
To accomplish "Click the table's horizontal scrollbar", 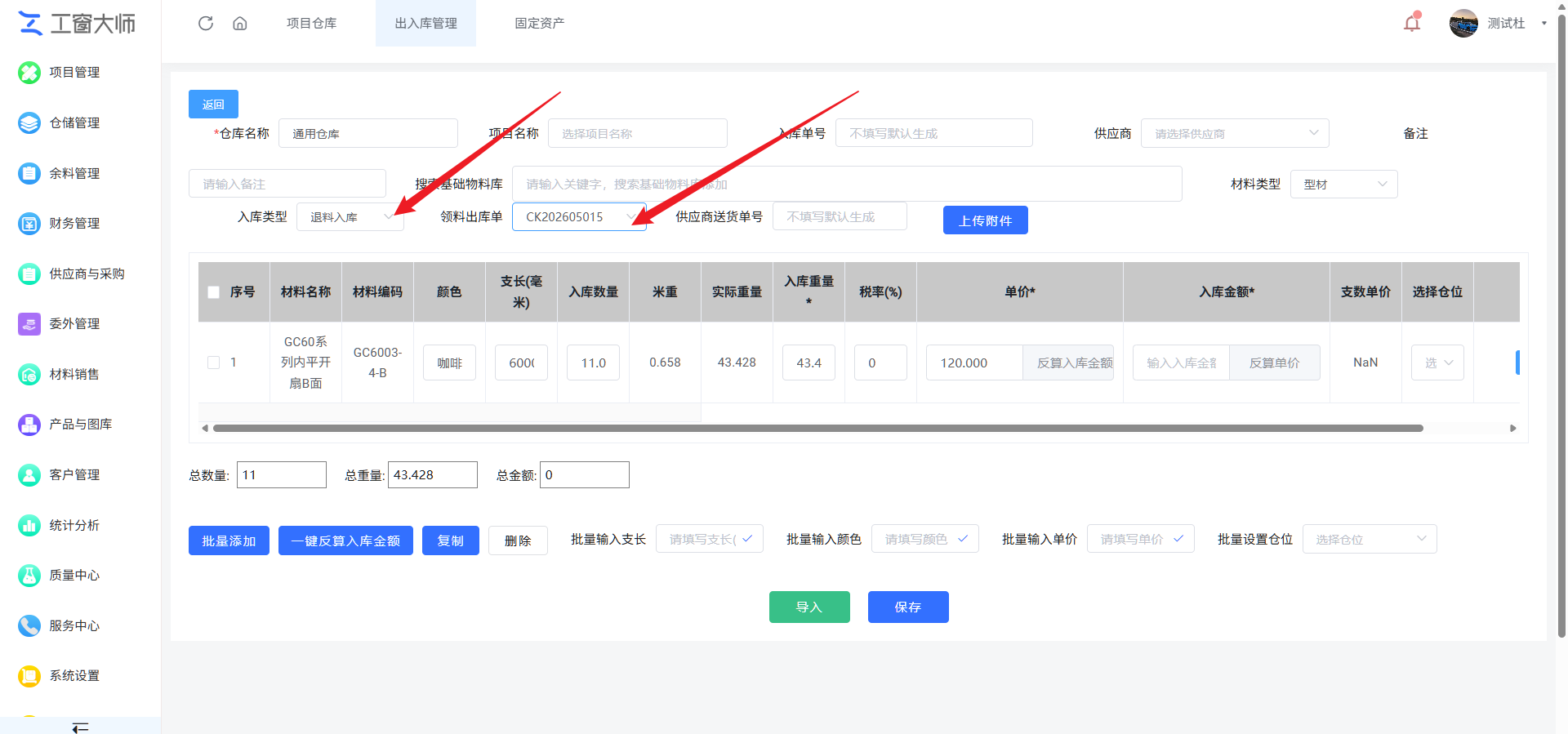I will (x=817, y=428).
